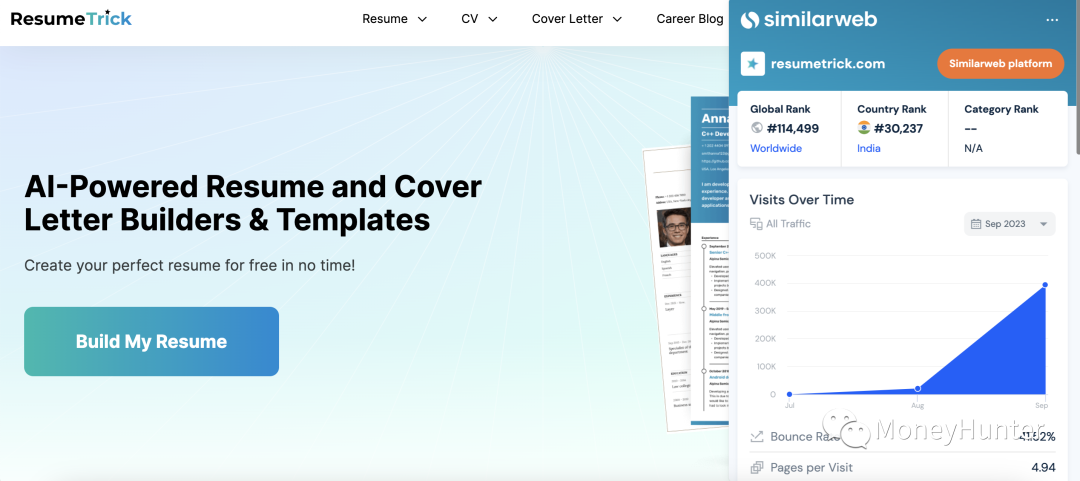Go to Career Blog

tap(689, 19)
